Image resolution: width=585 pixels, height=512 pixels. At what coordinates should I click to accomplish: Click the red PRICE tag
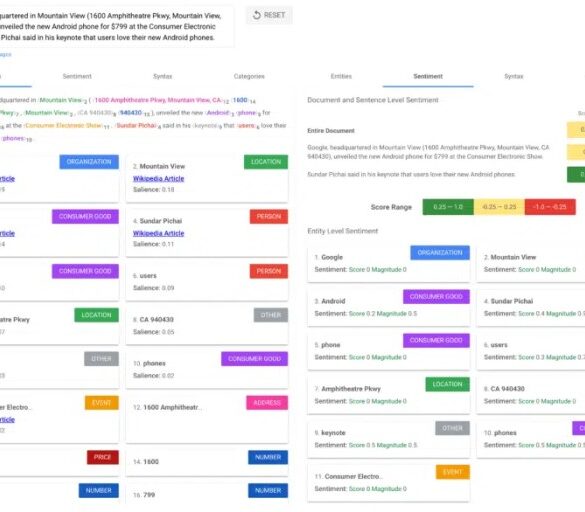click(x=103, y=458)
